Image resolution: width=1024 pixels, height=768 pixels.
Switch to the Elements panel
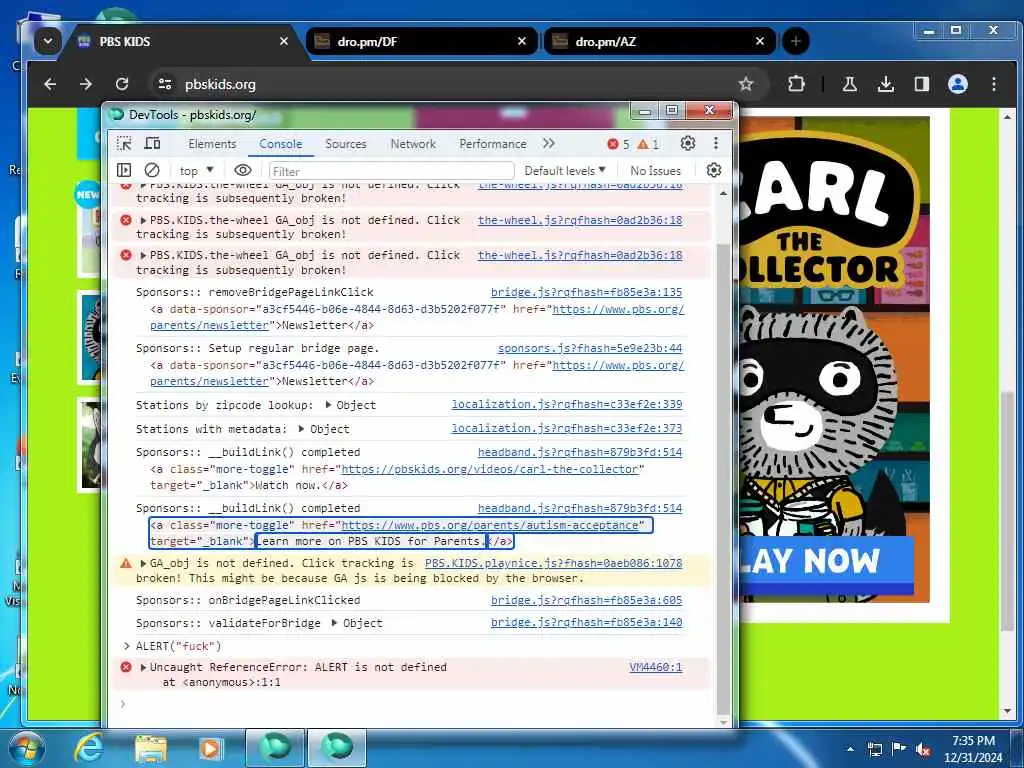coord(212,144)
